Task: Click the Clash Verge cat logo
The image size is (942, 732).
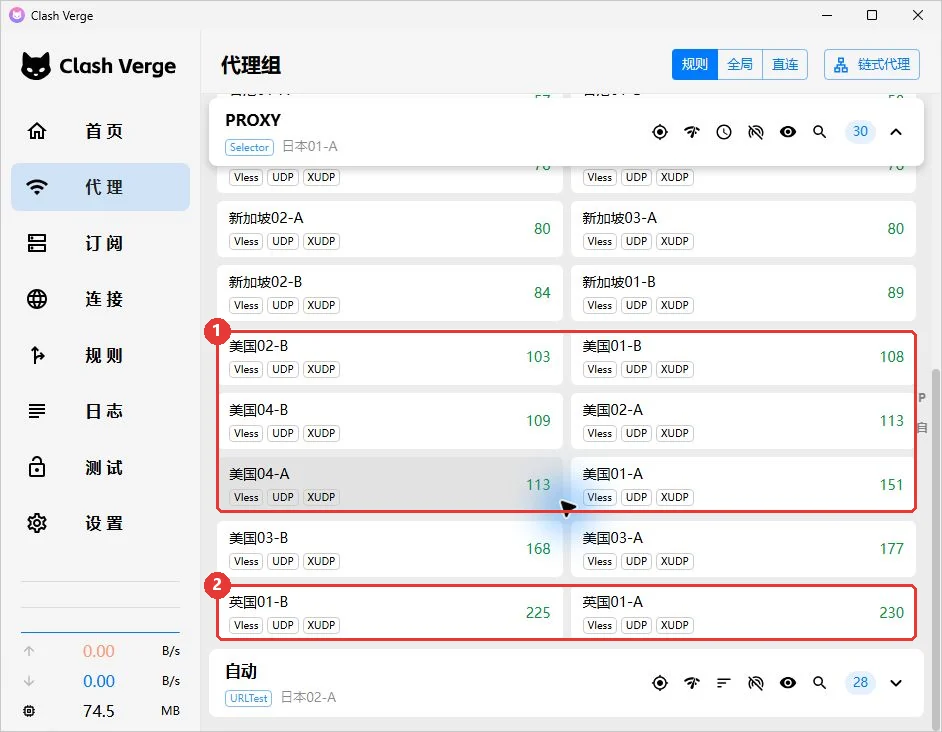Action: tap(36, 66)
